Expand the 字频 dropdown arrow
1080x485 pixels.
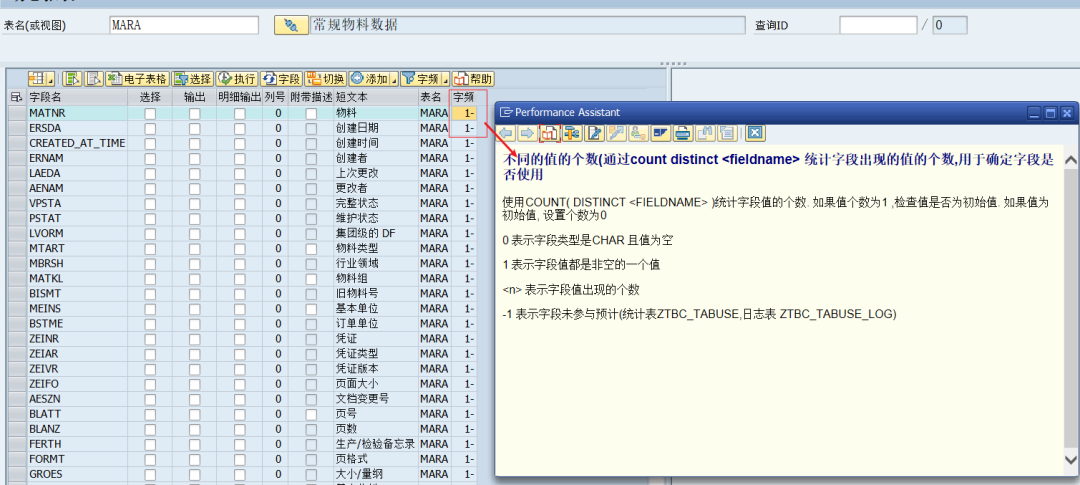(x=446, y=79)
